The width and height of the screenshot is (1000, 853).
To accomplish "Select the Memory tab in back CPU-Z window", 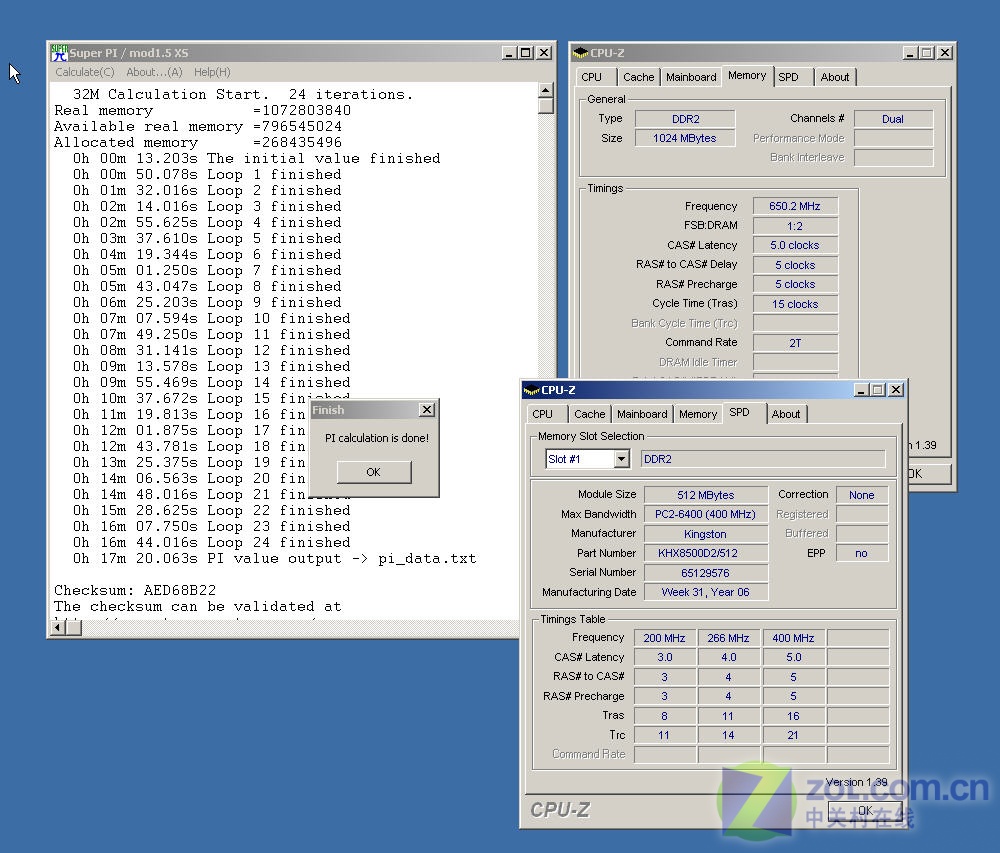I will pyautogui.click(x=747, y=75).
